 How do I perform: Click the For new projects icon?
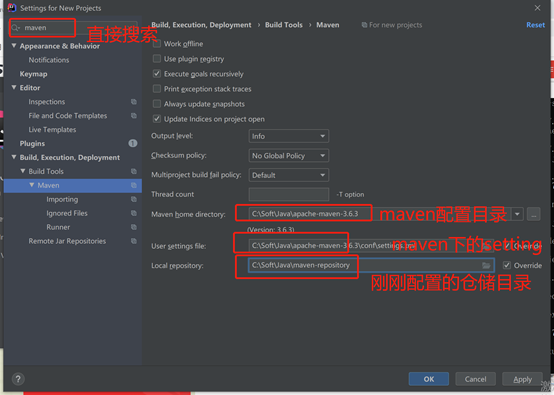364,25
